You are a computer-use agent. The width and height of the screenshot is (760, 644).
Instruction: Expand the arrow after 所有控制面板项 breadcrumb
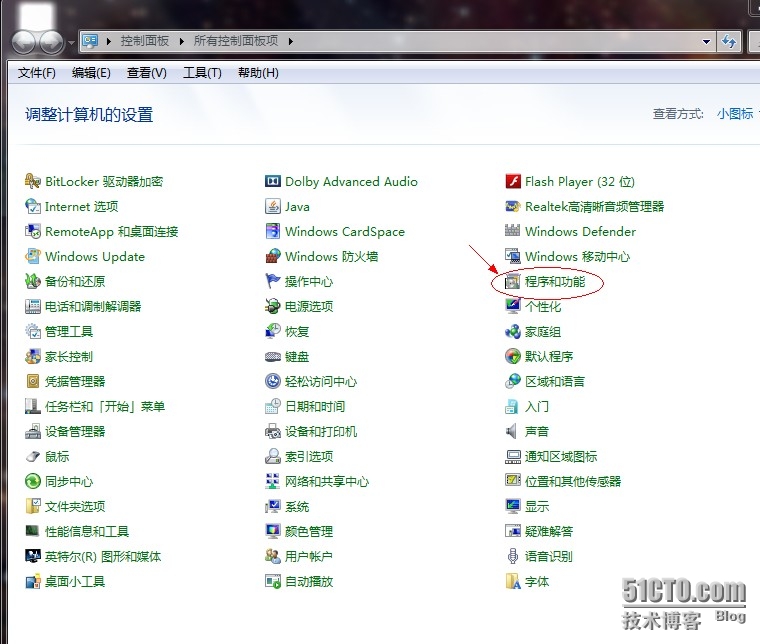(x=290, y=41)
